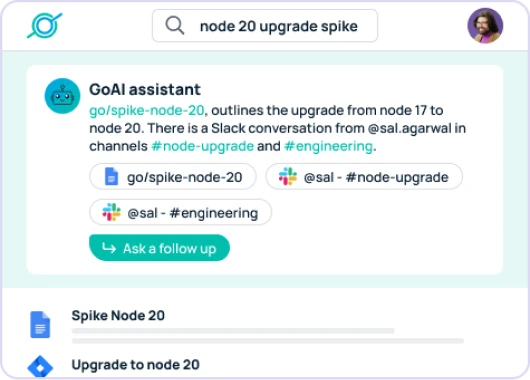Click the GoLinks orbit logo
Image resolution: width=530 pixels, height=380 pixels.
point(45,25)
